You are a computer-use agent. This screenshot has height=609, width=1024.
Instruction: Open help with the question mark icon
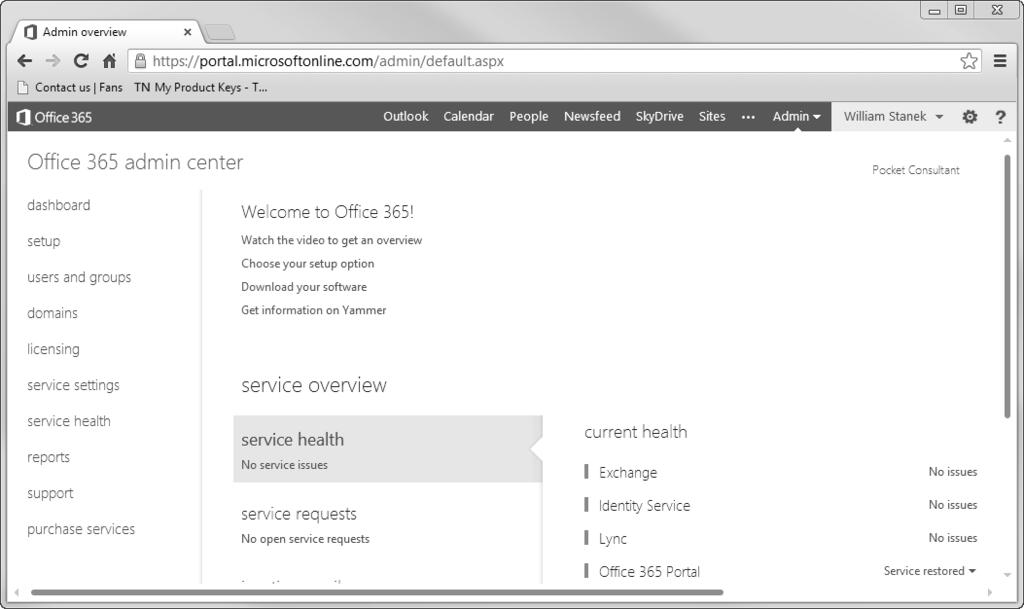coord(1000,117)
